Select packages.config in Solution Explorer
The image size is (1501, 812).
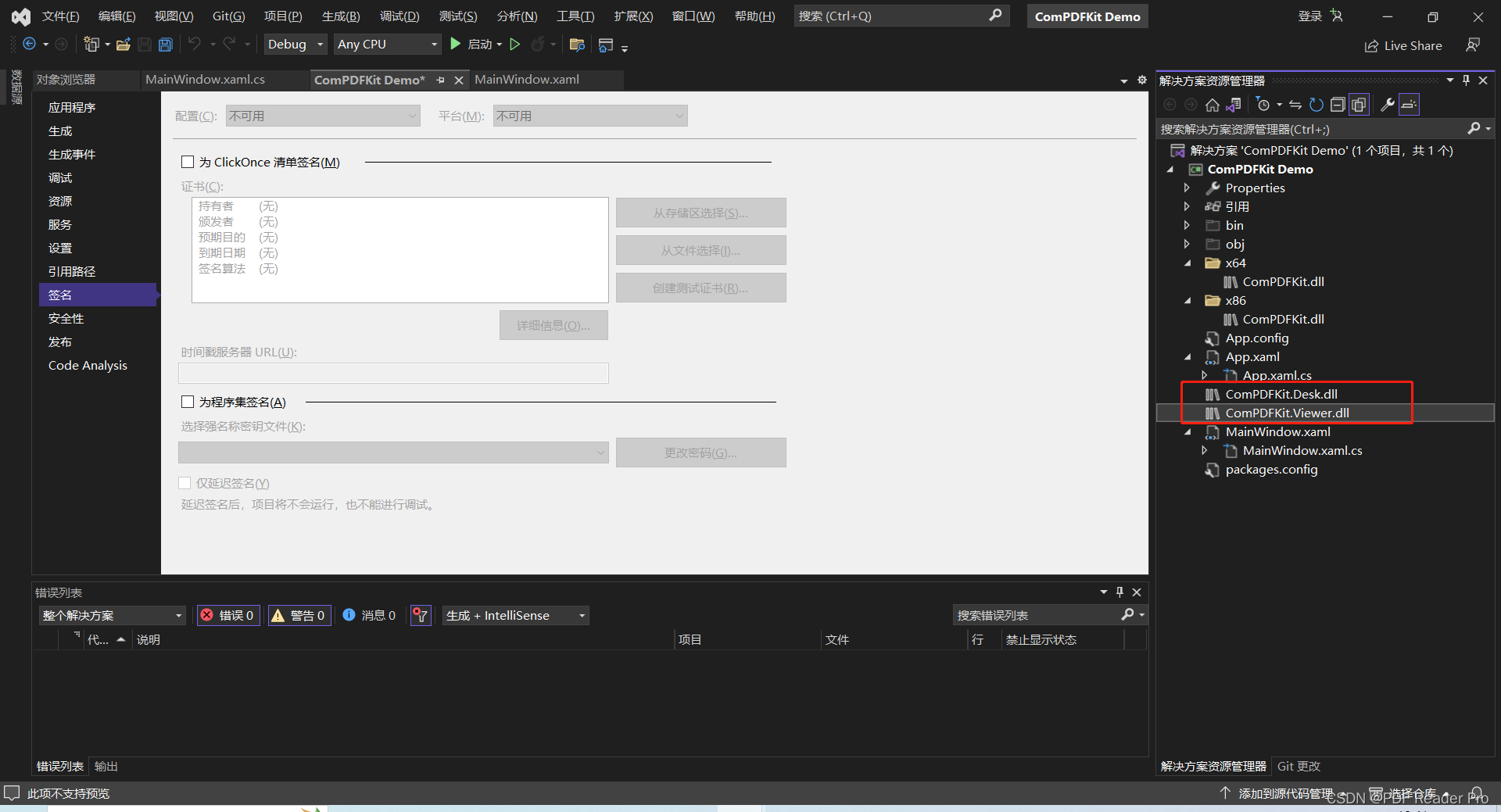pyautogui.click(x=1271, y=470)
